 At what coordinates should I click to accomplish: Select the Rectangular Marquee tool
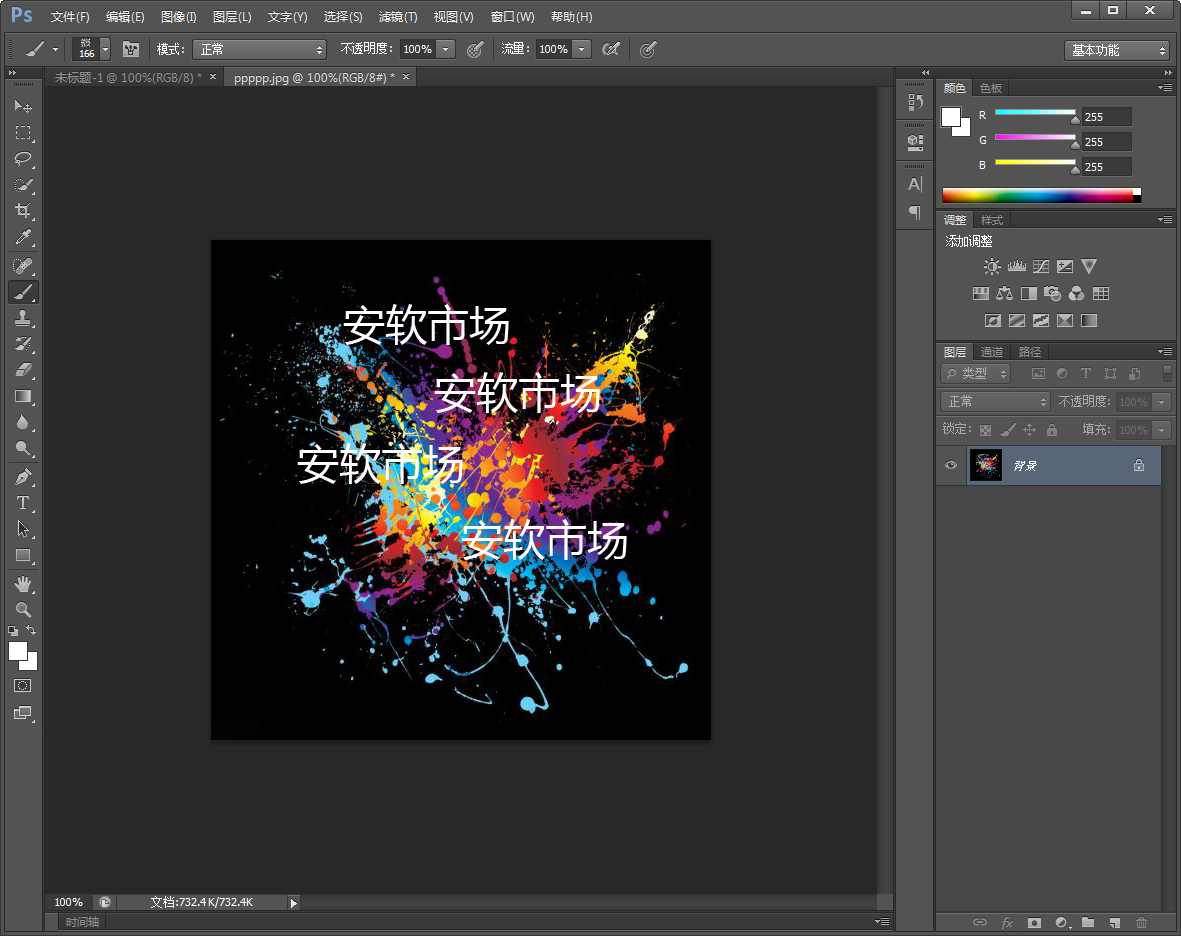click(23, 133)
